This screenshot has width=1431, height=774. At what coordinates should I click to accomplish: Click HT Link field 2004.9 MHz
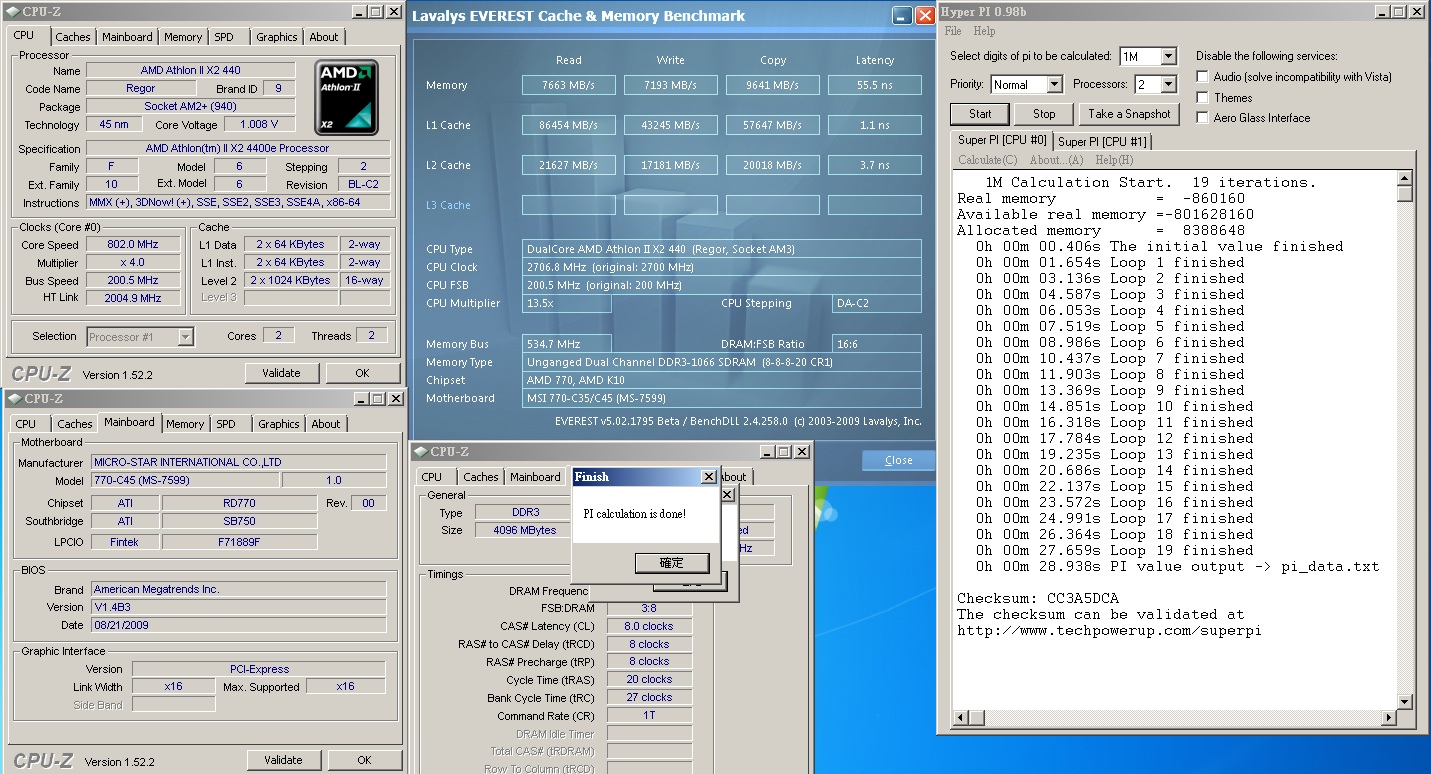tap(132, 298)
